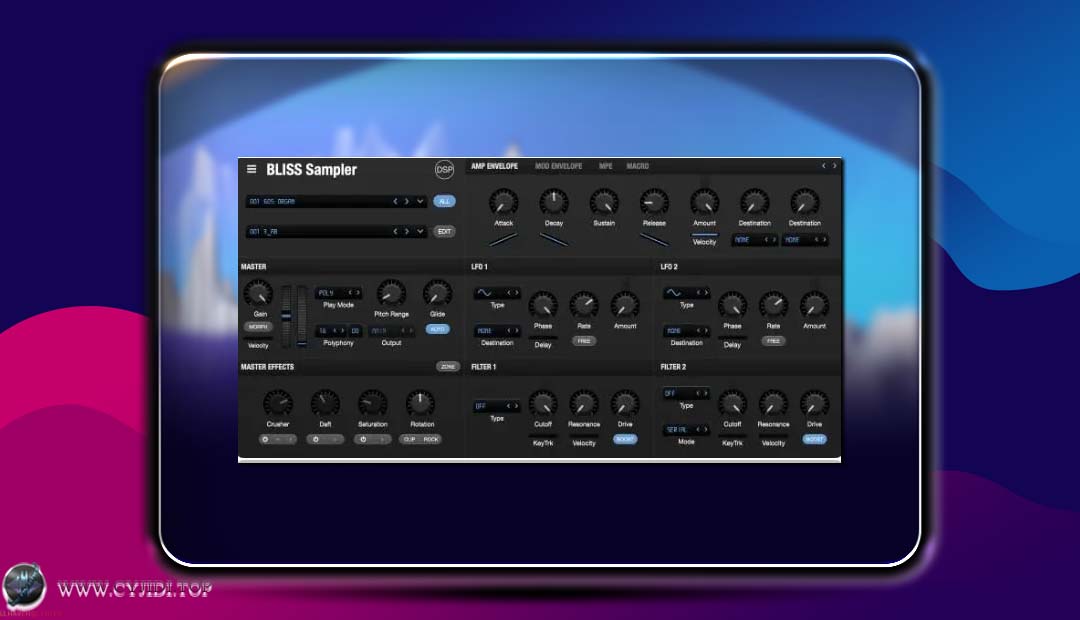
Task: Select ROCK in the Rotation mode switch
Action: pos(430,439)
